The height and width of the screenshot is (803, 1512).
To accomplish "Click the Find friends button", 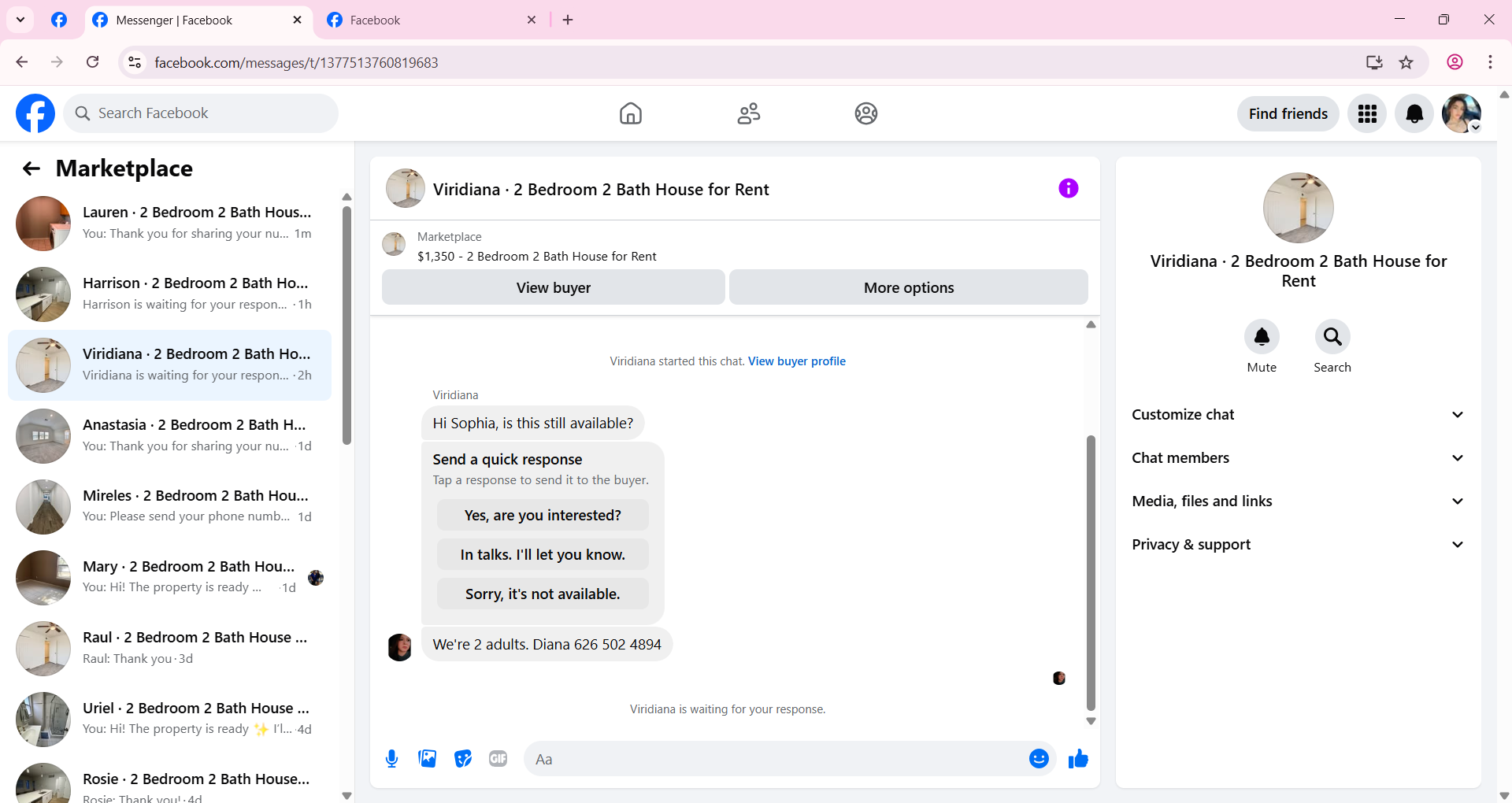I will [x=1288, y=114].
